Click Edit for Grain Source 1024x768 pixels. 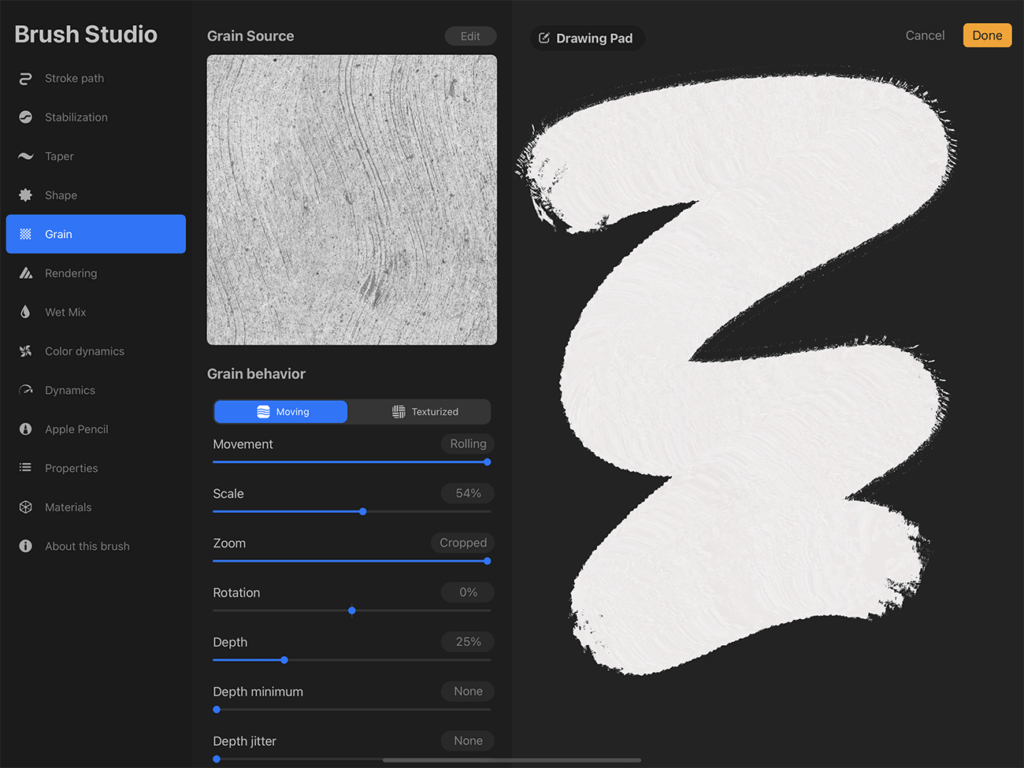pos(470,36)
